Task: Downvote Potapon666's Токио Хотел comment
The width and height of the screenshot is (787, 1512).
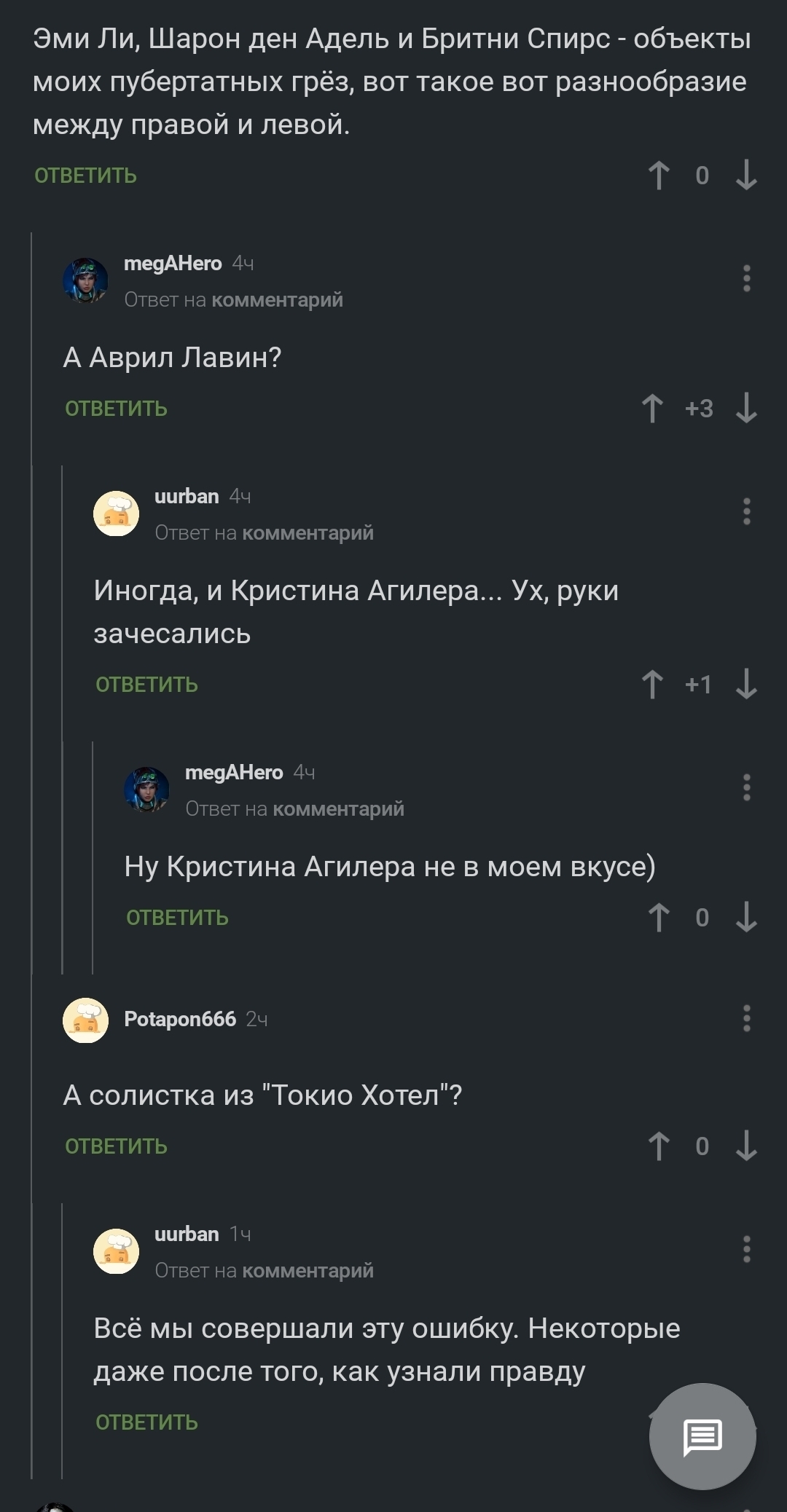Action: coord(746,1146)
